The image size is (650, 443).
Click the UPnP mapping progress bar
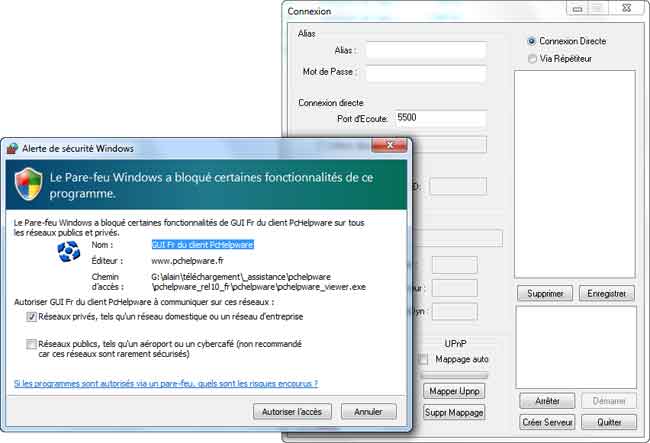454,375
